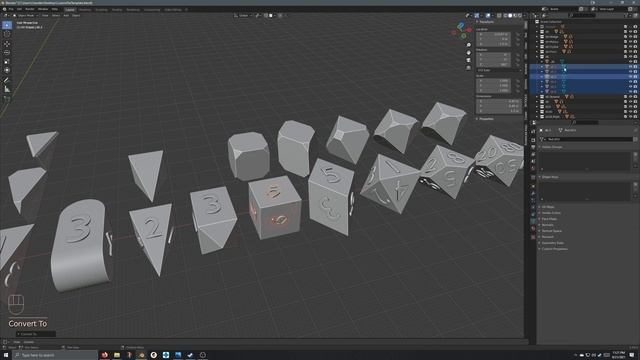
Task: Open the Scene properties tab
Action: pyautogui.click(x=533, y=162)
